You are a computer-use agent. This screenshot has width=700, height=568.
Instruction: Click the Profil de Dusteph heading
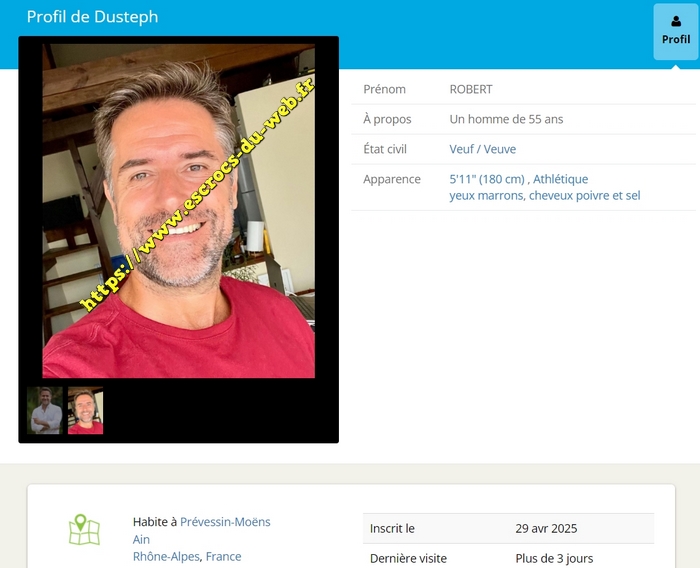point(92,17)
